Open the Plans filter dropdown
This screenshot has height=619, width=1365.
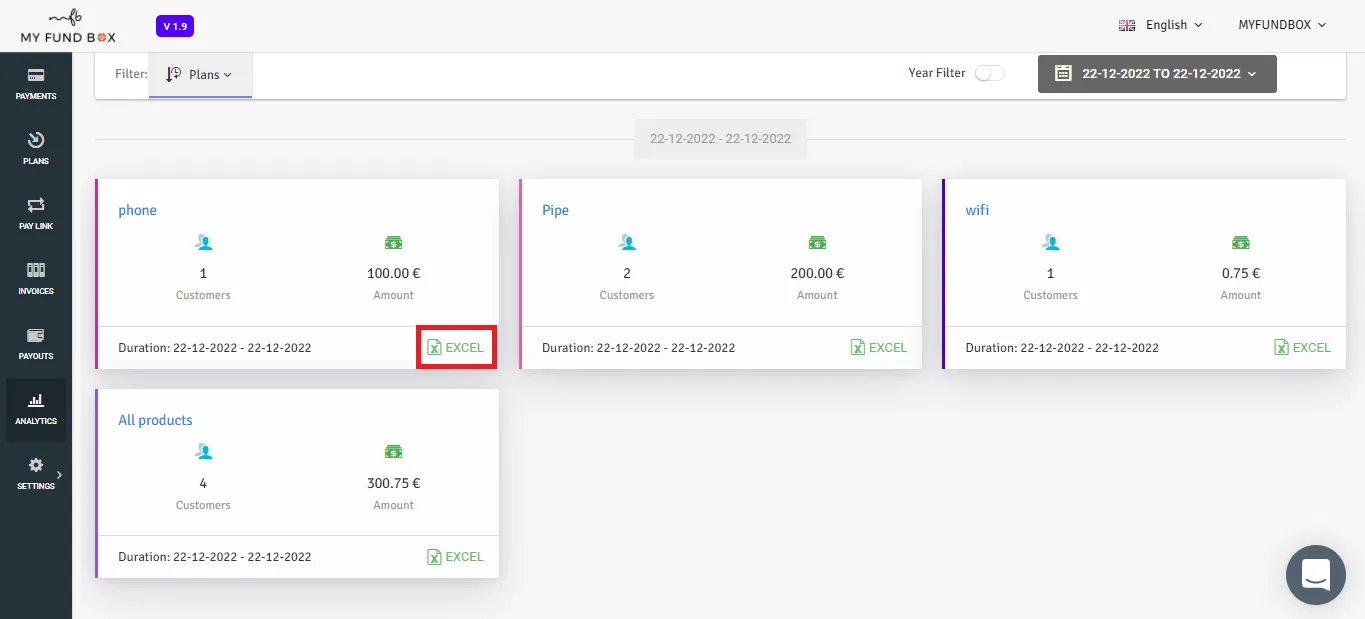200,75
